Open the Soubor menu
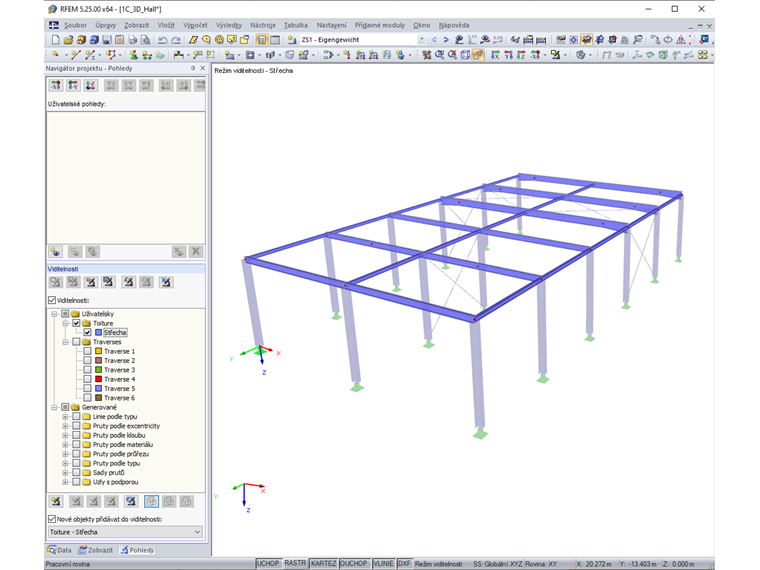The height and width of the screenshot is (570, 760). (75, 25)
